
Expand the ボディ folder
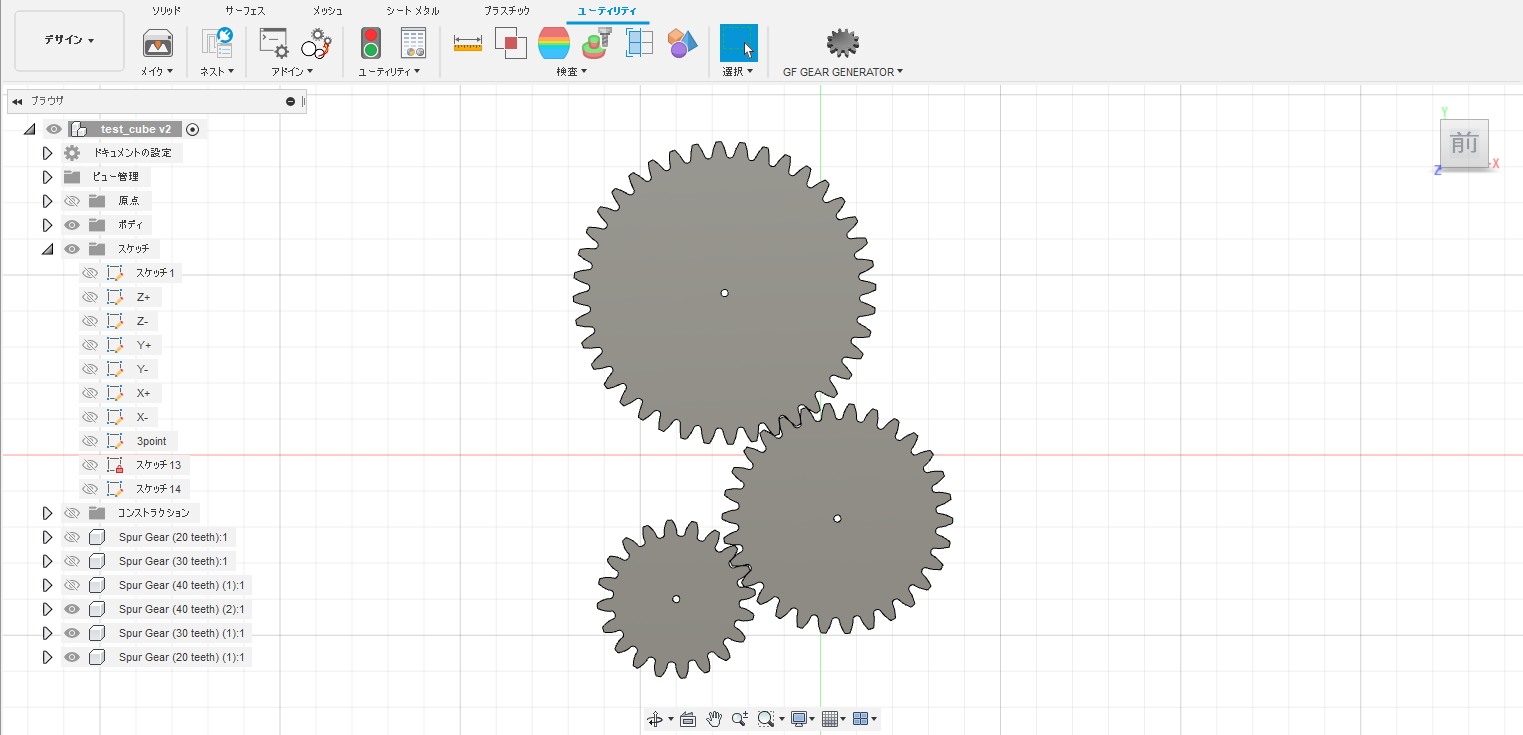[47, 225]
